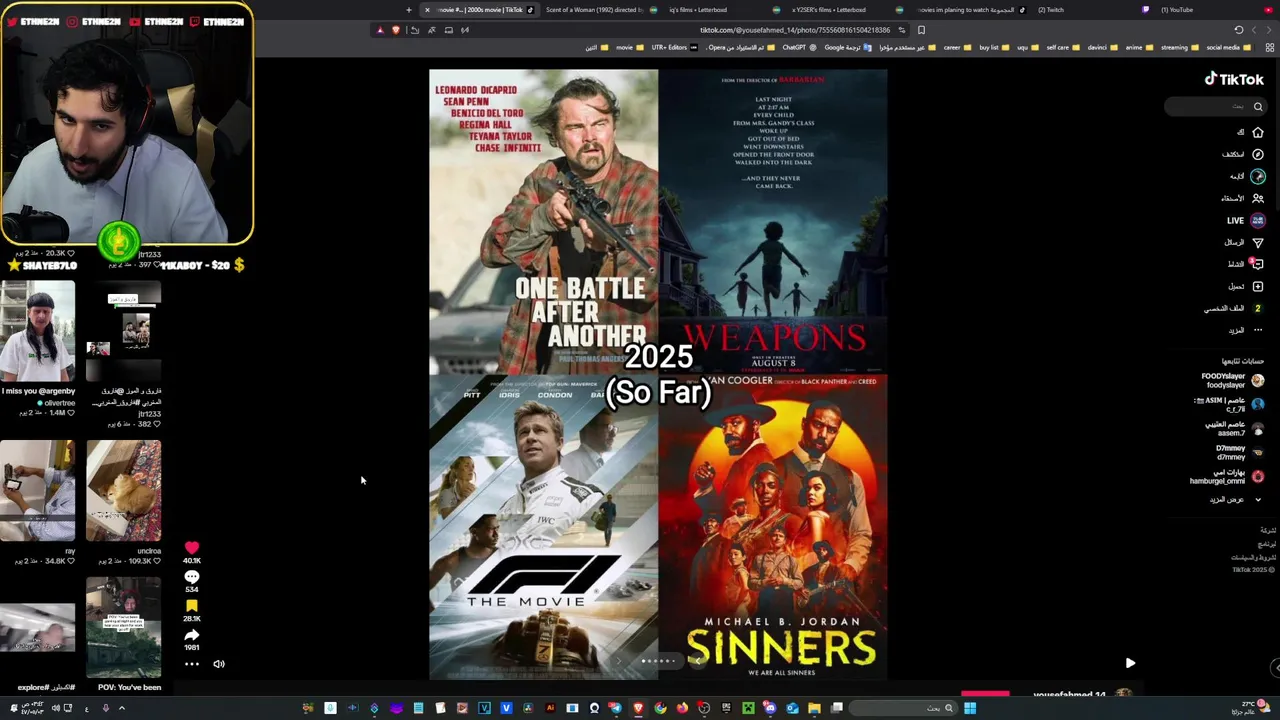Image resolution: width=1280 pixels, height=720 pixels.
Task: Open the ChatGPT bookmark
Action: 798,47
